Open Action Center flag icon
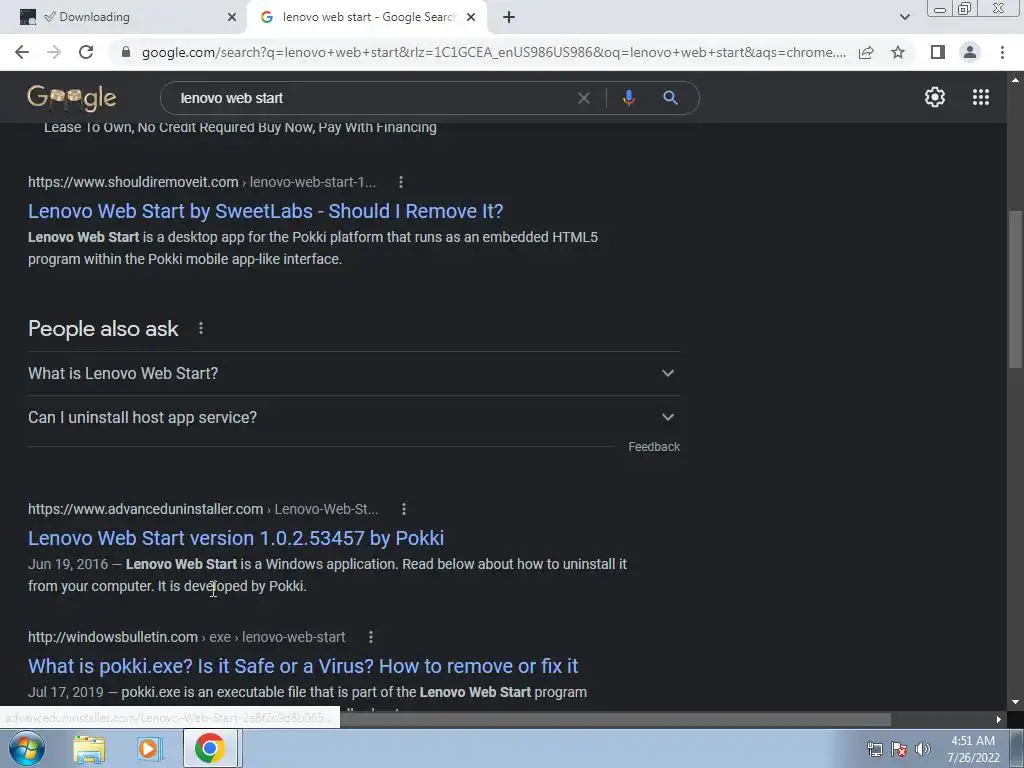The height and width of the screenshot is (768, 1024). 899,749
